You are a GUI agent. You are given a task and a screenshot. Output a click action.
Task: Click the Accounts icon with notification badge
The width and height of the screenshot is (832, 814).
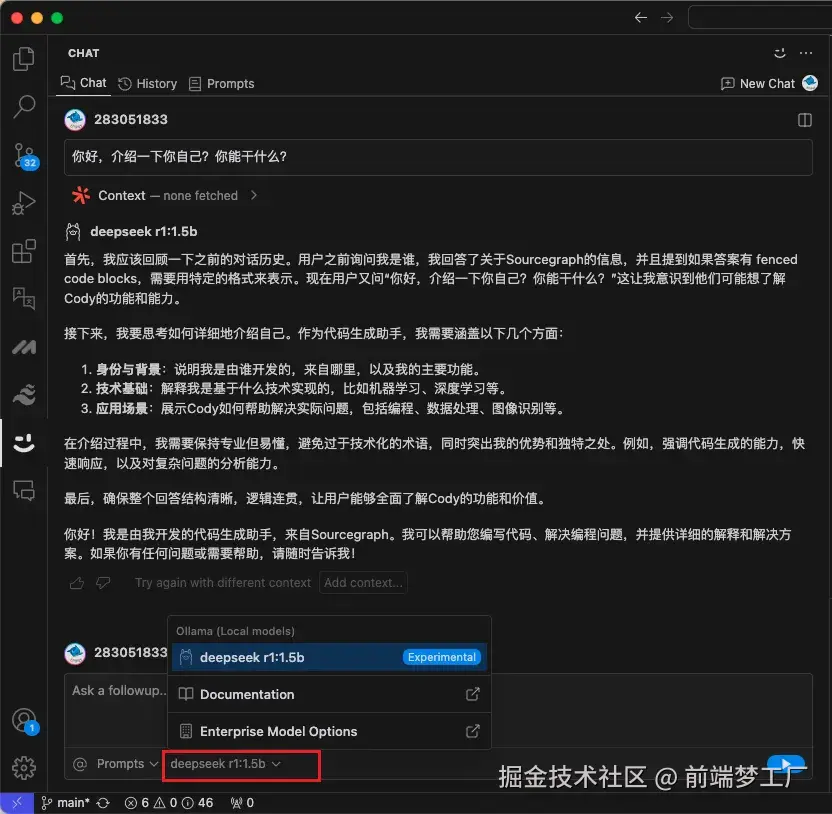click(24, 719)
